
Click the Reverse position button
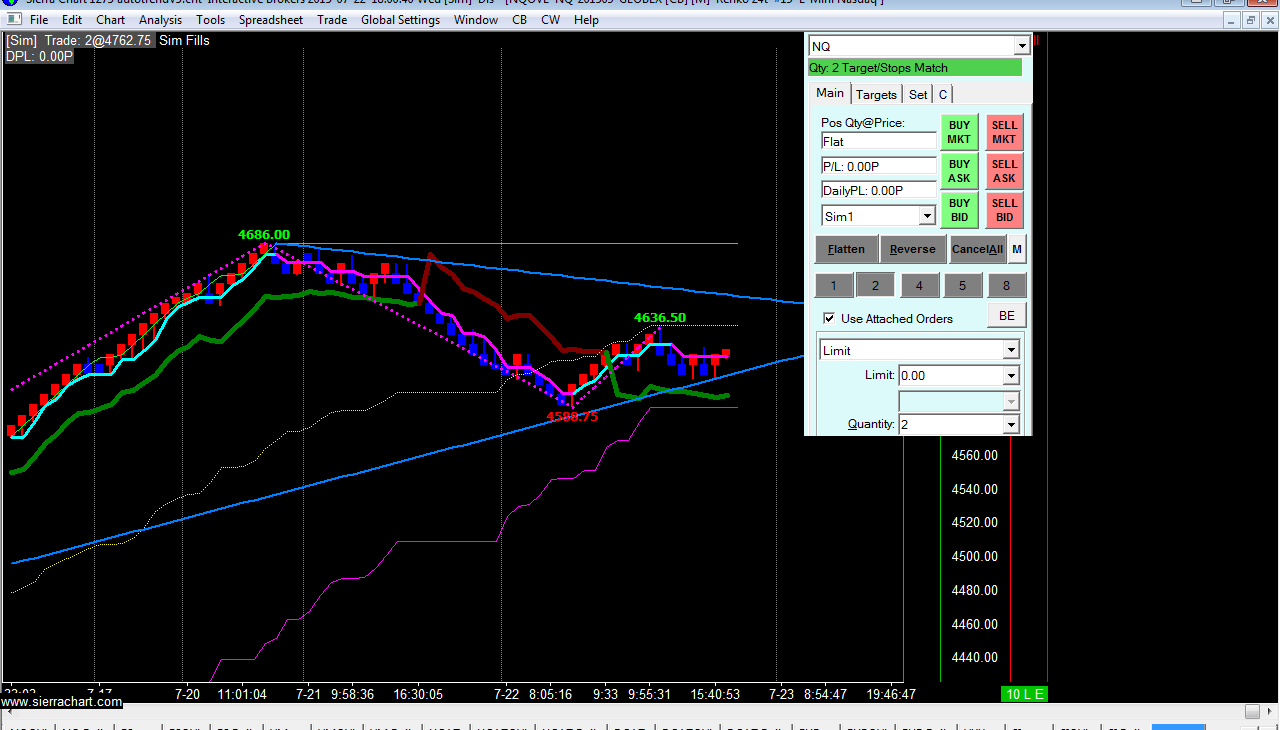coord(913,249)
